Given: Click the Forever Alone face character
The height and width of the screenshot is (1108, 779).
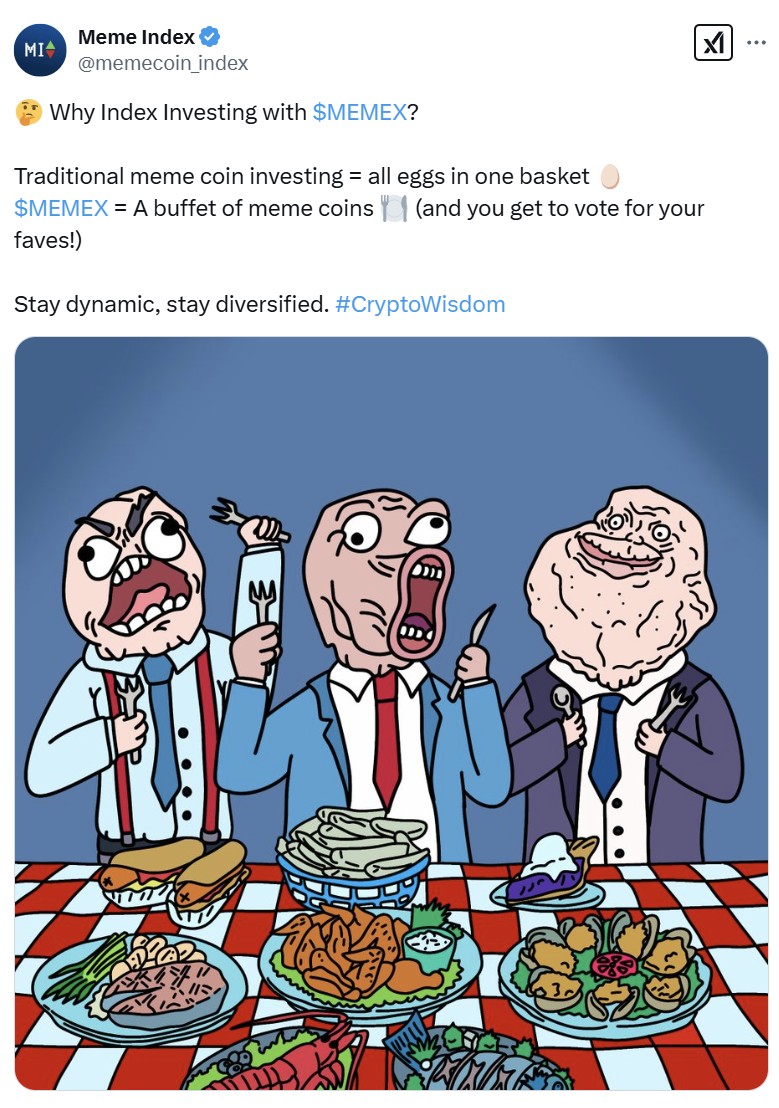Looking at the screenshot, I should point(622,671).
